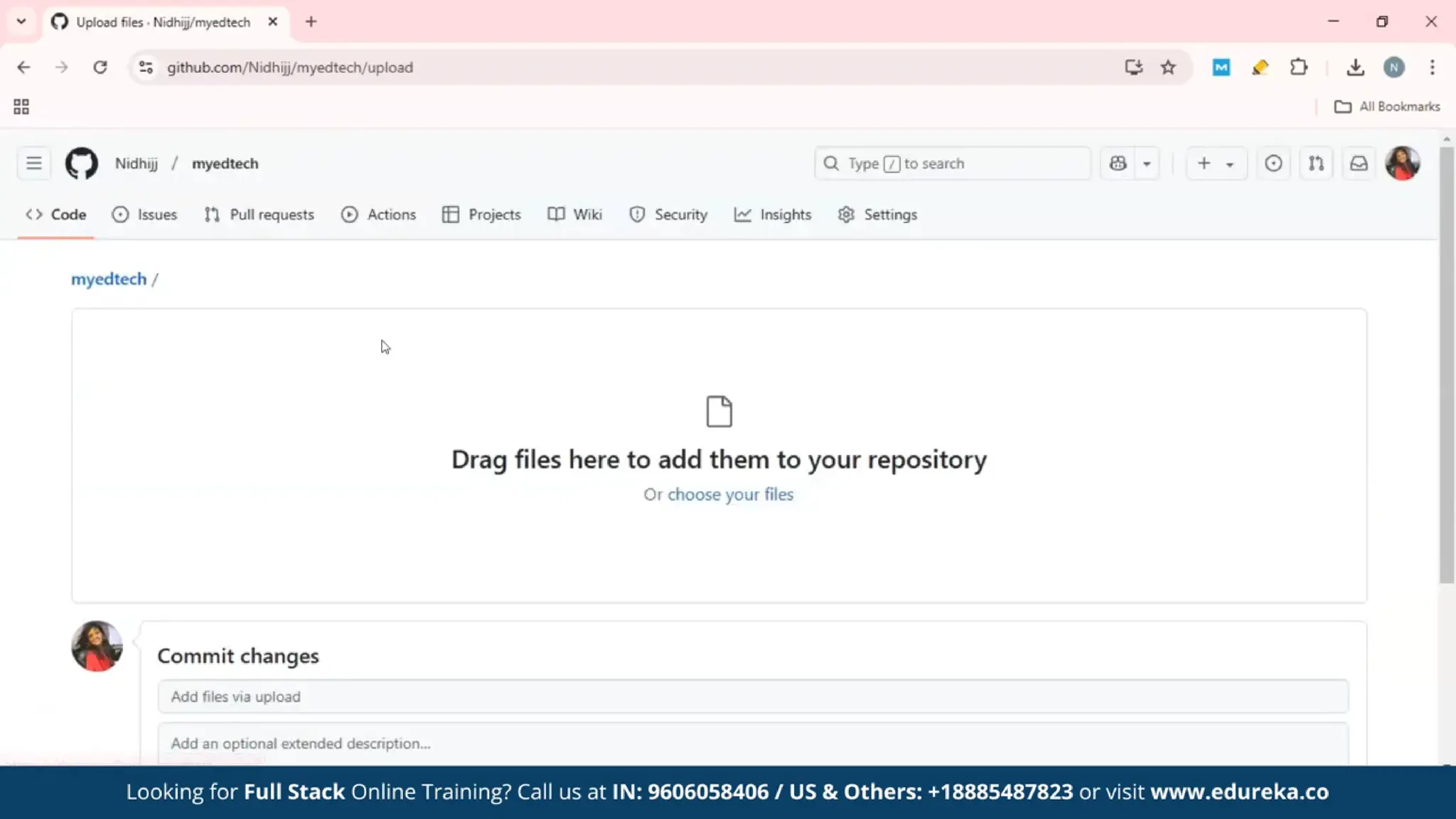Open the Chrome three-dot menu
The height and width of the screenshot is (819, 1456).
1433,68
